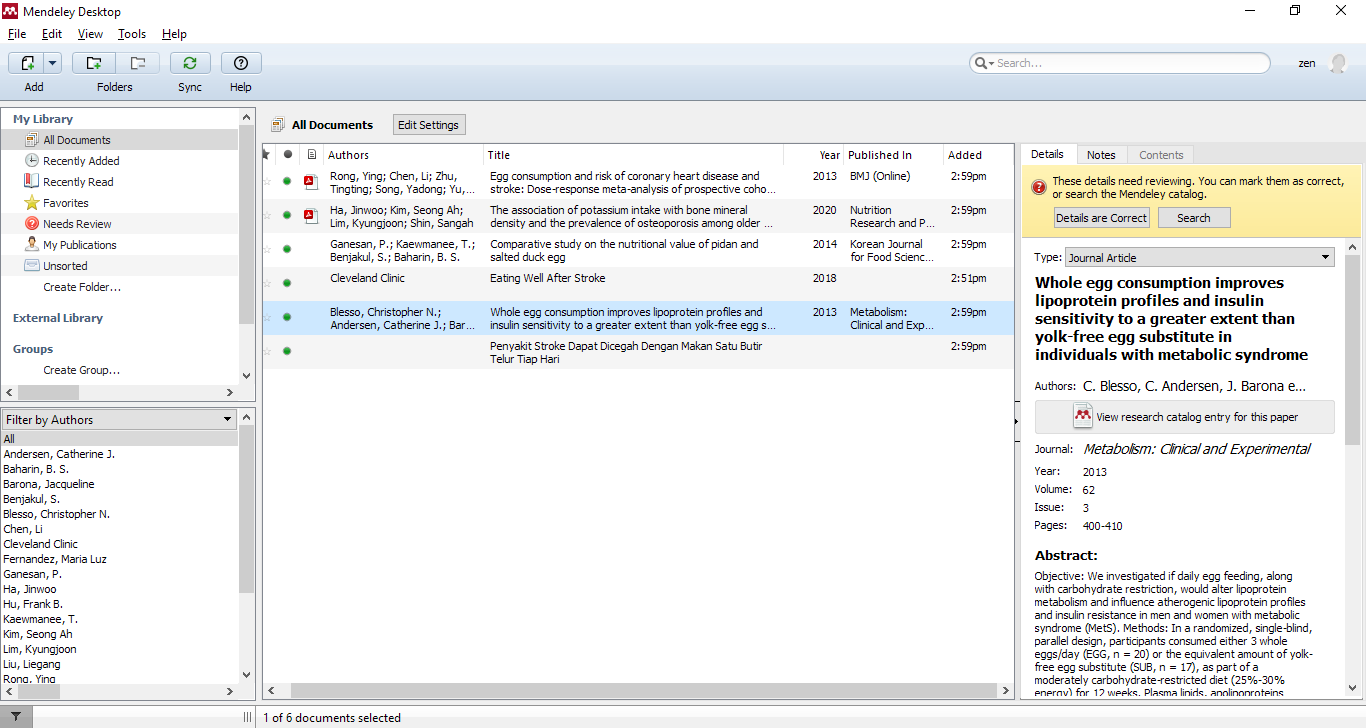1366x728 pixels.
Task: Open Help from the toolbar icon
Action: click(241, 63)
